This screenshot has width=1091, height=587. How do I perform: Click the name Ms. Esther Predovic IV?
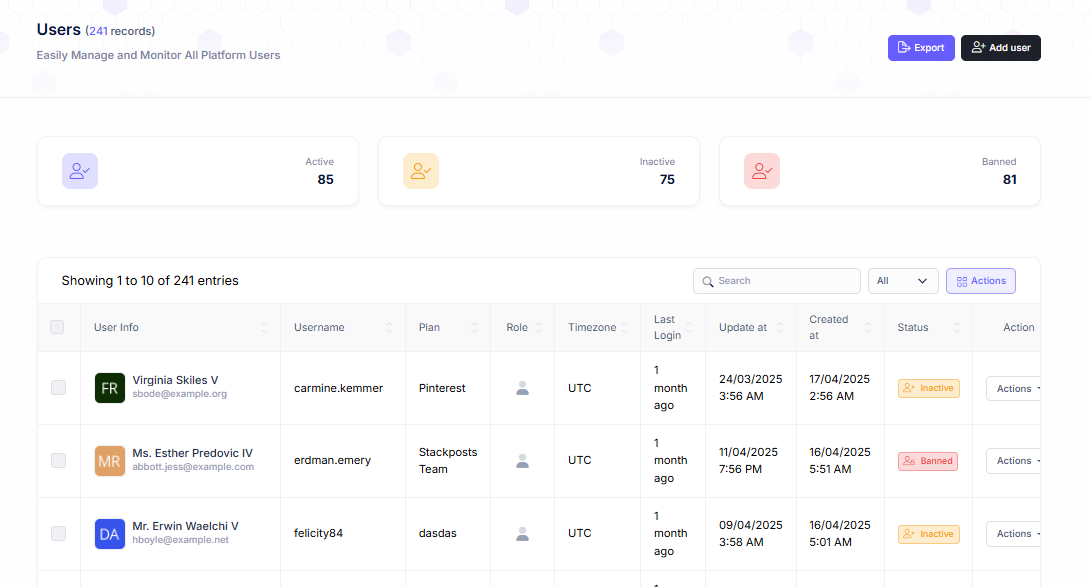193,453
